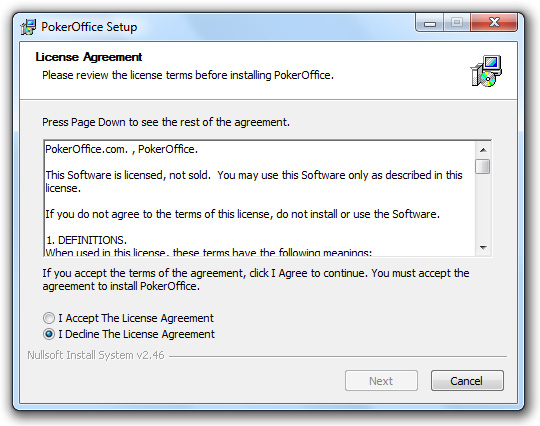The image size is (540, 426).
Task: Close the PokerOffice Setup window
Action: pyautogui.click(x=494, y=23)
